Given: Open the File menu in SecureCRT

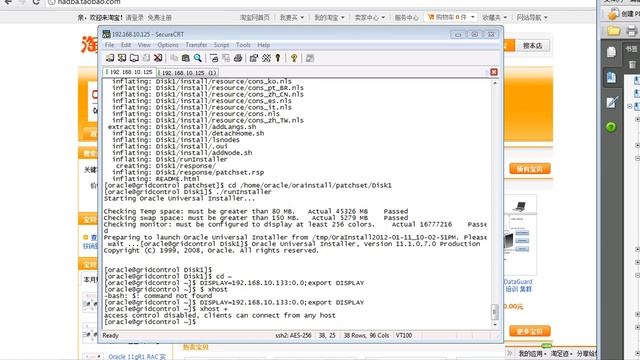Looking at the screenshot, I should pyautogui.click(x=109, y=45).
